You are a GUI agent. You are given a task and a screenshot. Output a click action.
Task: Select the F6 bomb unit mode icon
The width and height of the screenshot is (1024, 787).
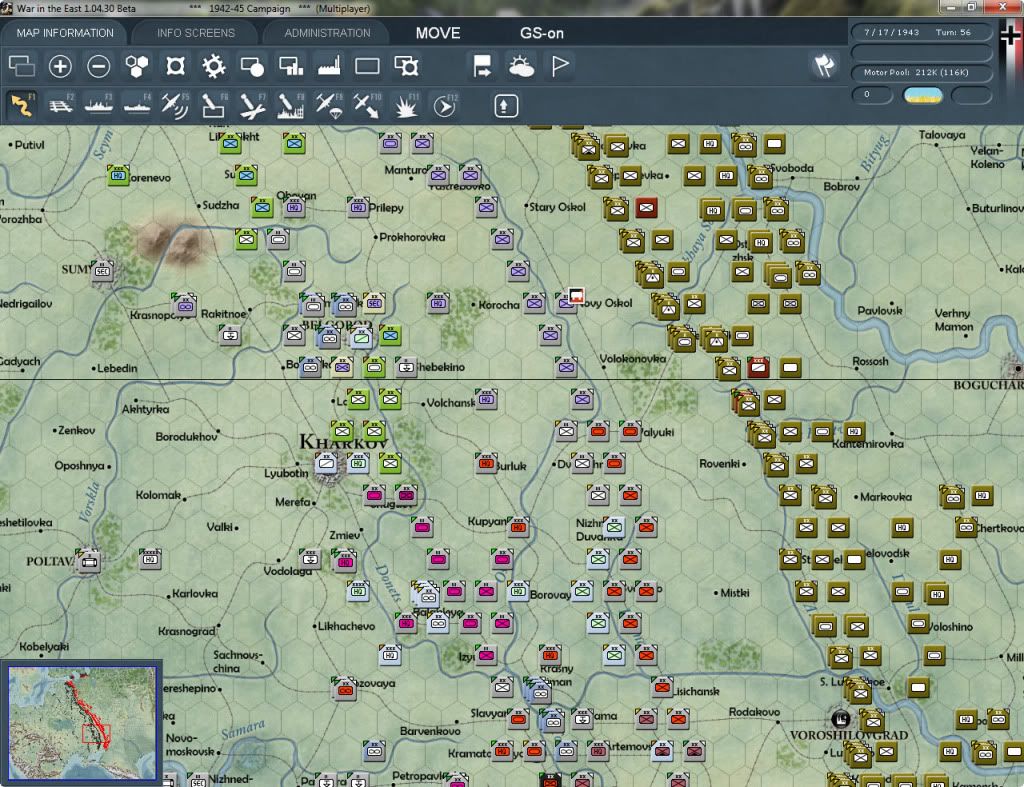coord(214,105)
